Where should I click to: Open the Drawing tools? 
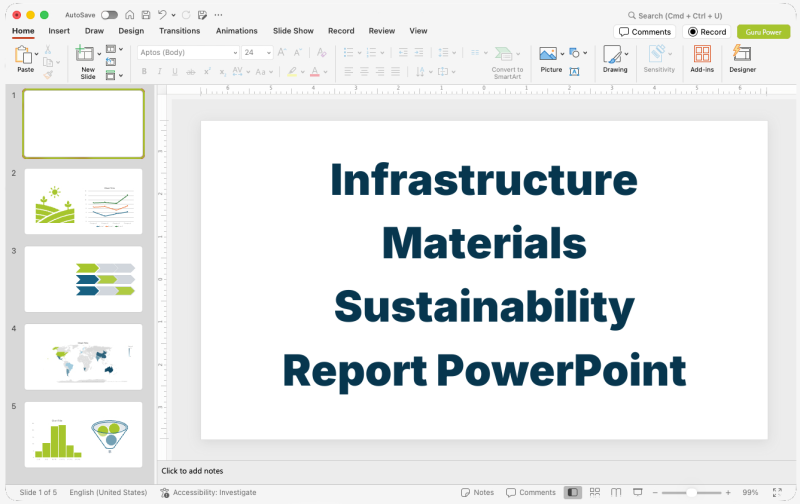[615, 58]
